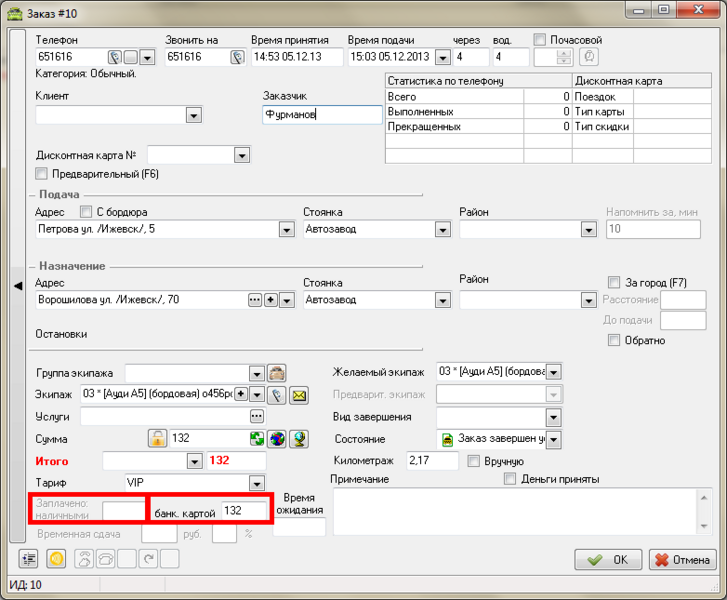The height and width of the screenshot is (600, 727).
Task: Click the green recalculate icon after Сумма
Action: (256, 438)
